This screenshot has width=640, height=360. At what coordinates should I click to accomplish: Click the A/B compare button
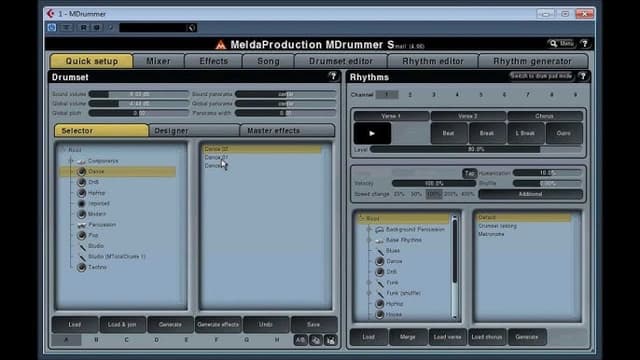[x=300, y=340]
